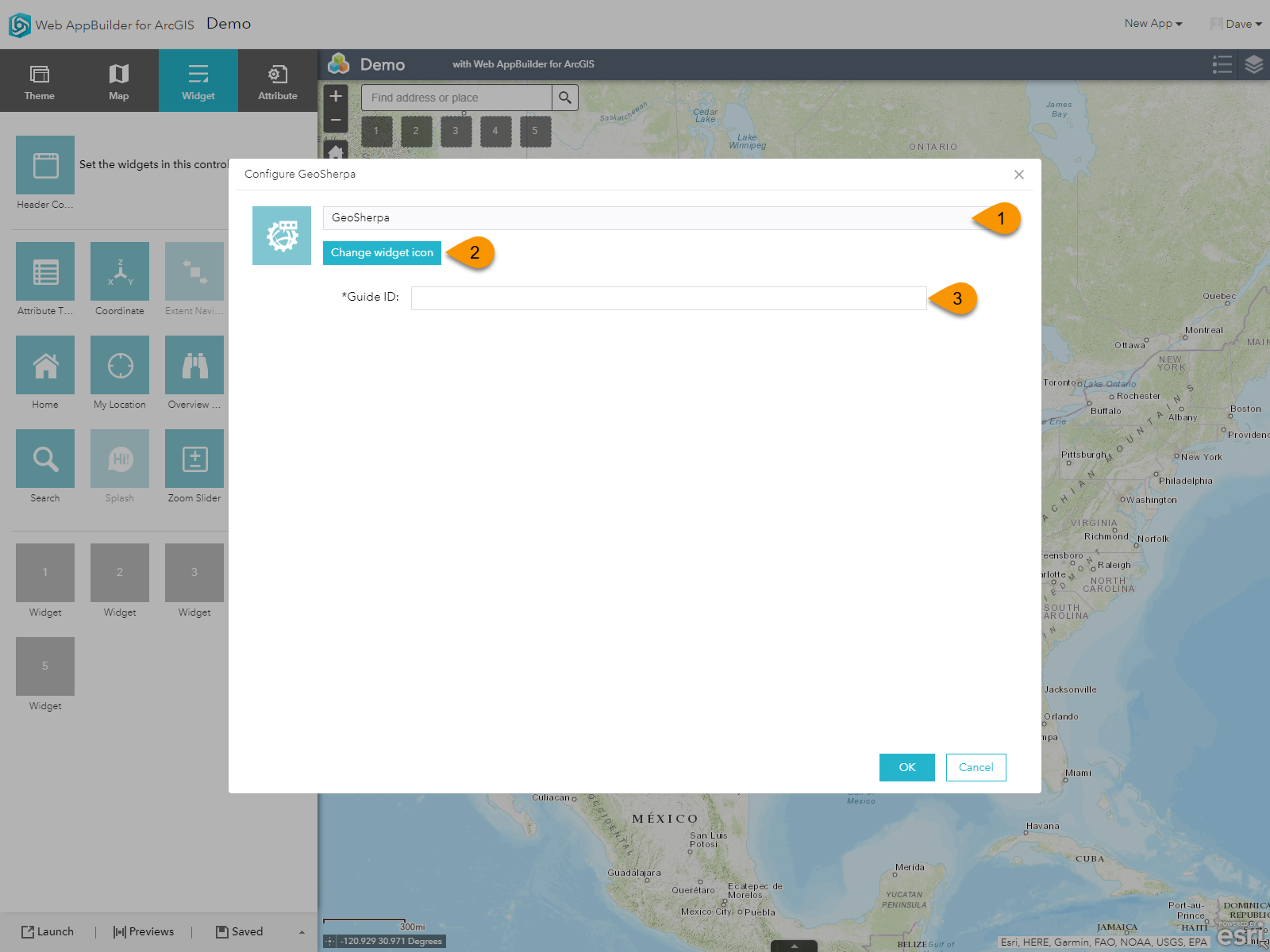Switch to the Theme tab
The height and width of the screenshot is (952, 1270).
pos(40,80)
